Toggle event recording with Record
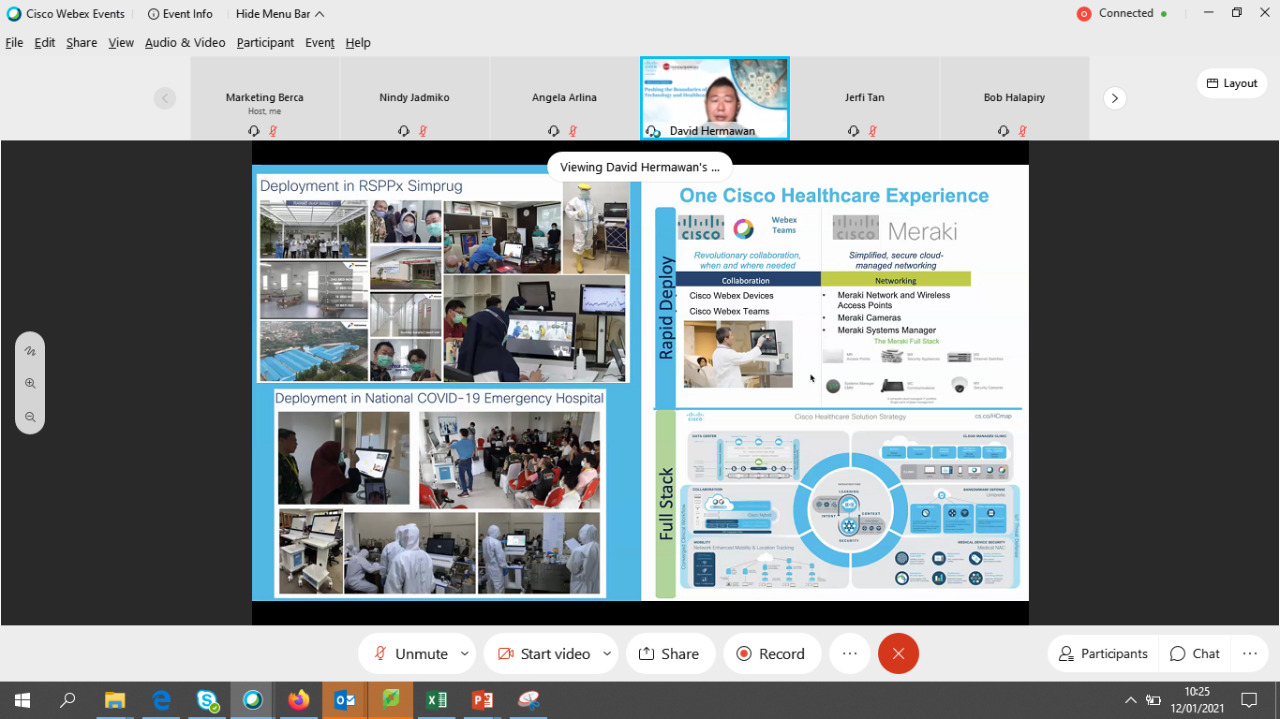This screenshot has height=719, width=1280. click(771, 654)
